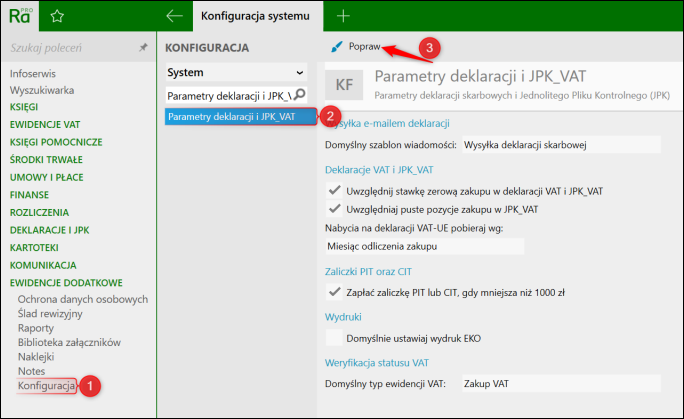
Task: Open Infoserwis in the sidebar
Action: [33, 74]
